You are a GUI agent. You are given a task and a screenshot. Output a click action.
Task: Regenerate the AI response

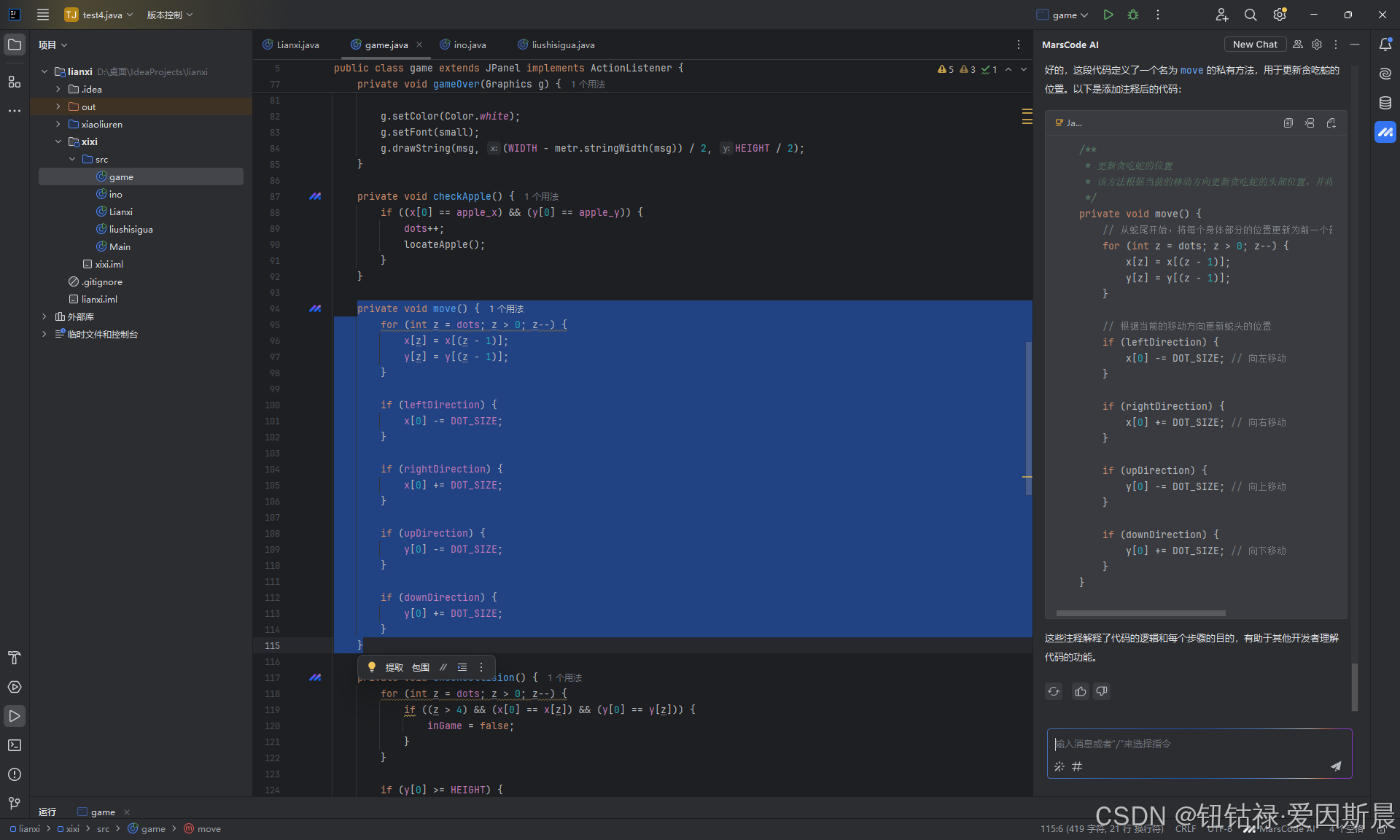tap(1054, 691)
